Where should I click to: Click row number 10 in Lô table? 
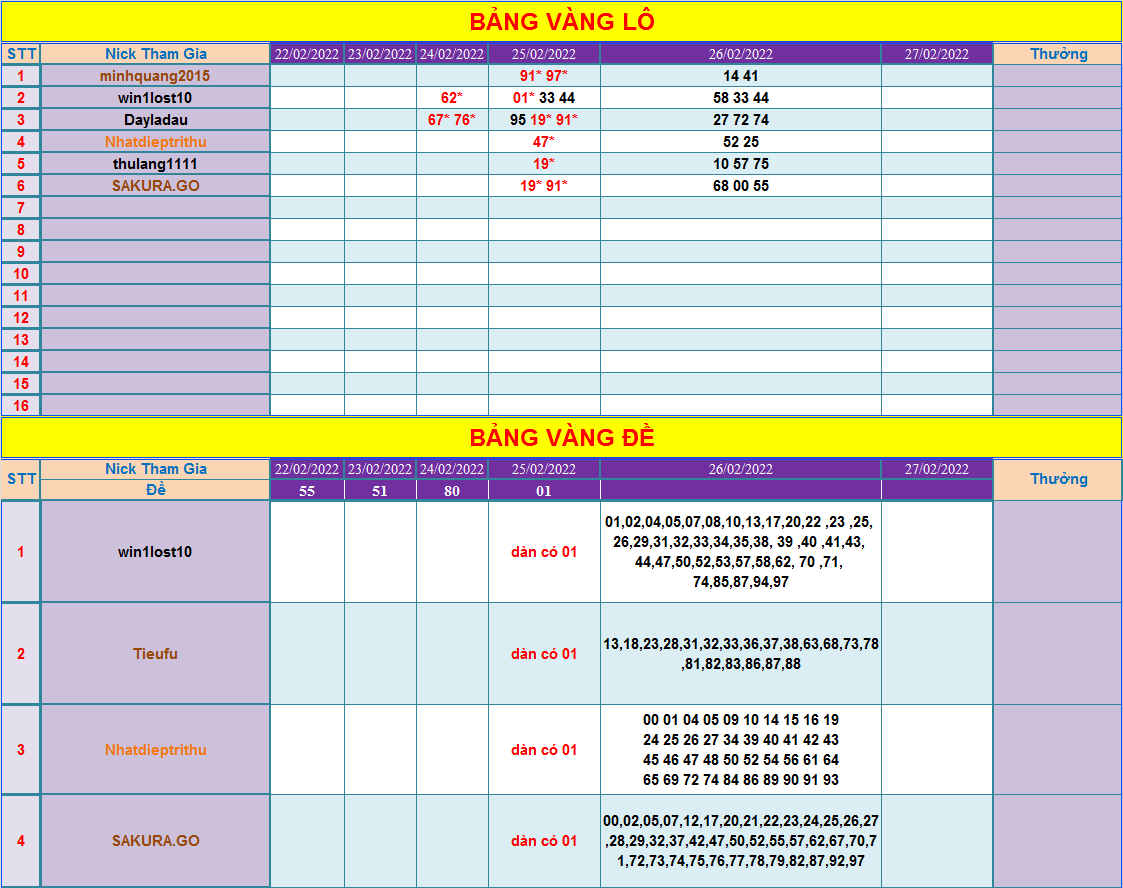(21, 274)
